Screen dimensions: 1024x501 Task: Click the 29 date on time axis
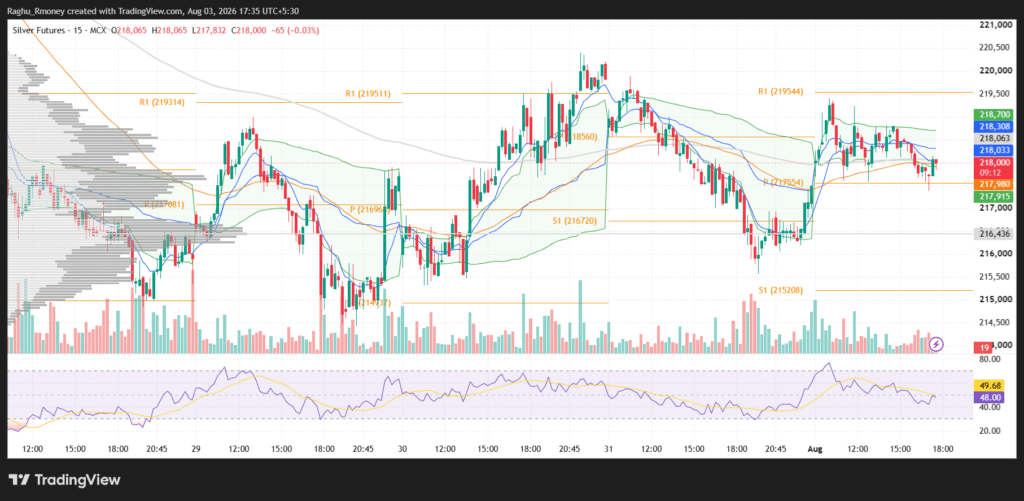click(194, 449)
